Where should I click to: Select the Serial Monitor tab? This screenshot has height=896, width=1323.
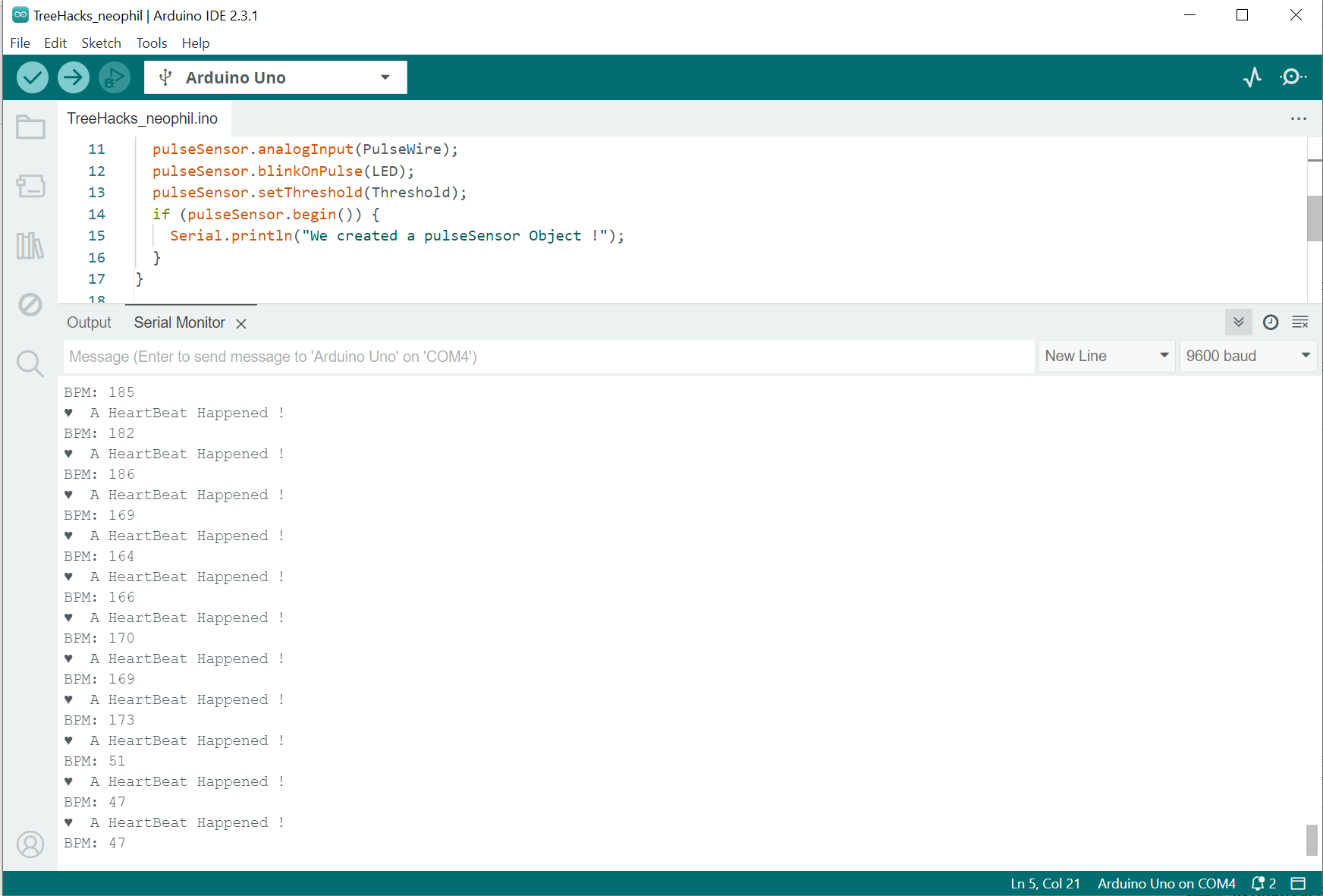(x=180, y=322)
